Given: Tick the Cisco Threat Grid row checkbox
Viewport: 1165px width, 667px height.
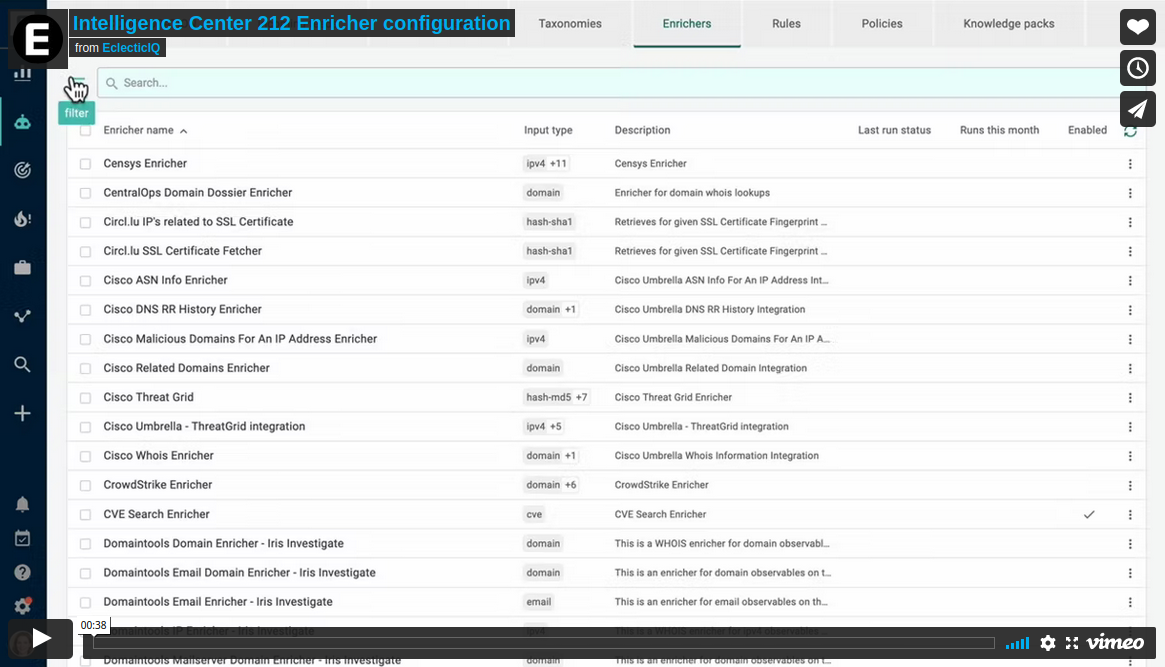Looking at the screenshot, I should pos(85,398).
